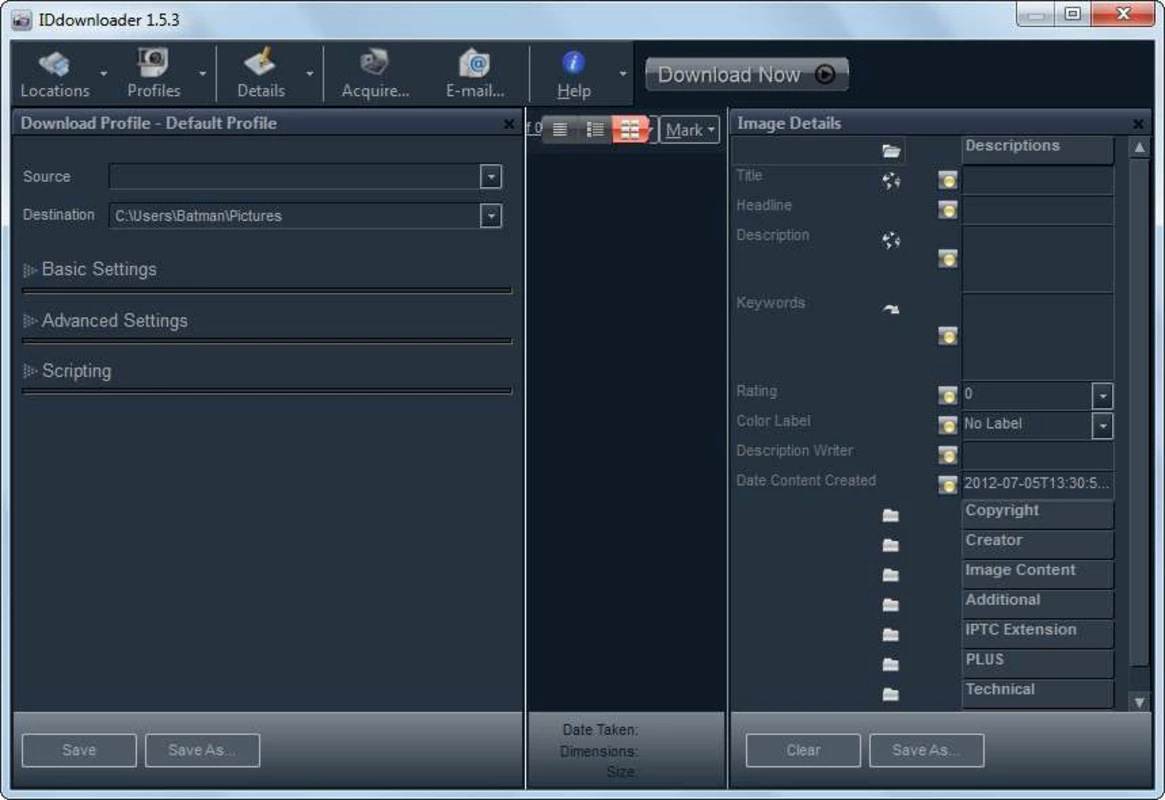Toggle the yellow lock icon for Keywords
The height and width of the screenshot is (800, 1165).
(x=947, y=336)
